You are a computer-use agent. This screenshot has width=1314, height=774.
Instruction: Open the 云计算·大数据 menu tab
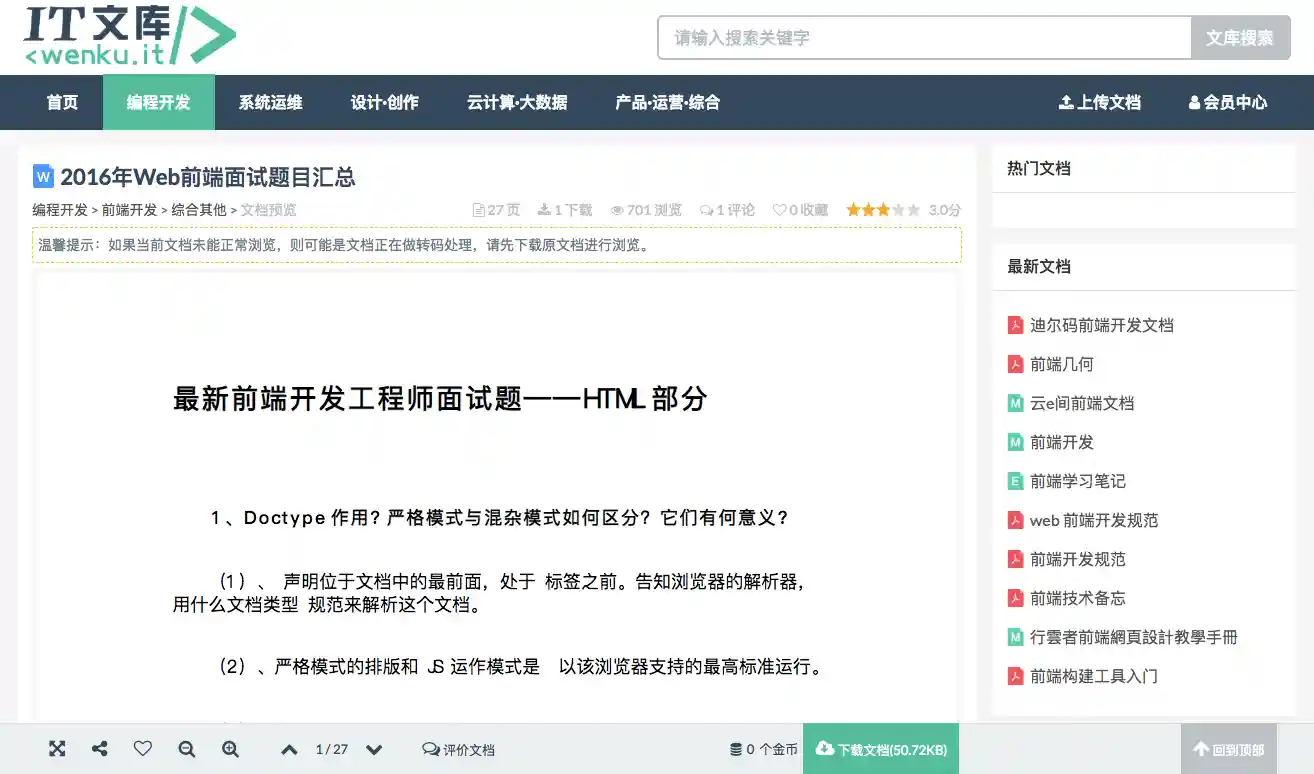point(516,102)
